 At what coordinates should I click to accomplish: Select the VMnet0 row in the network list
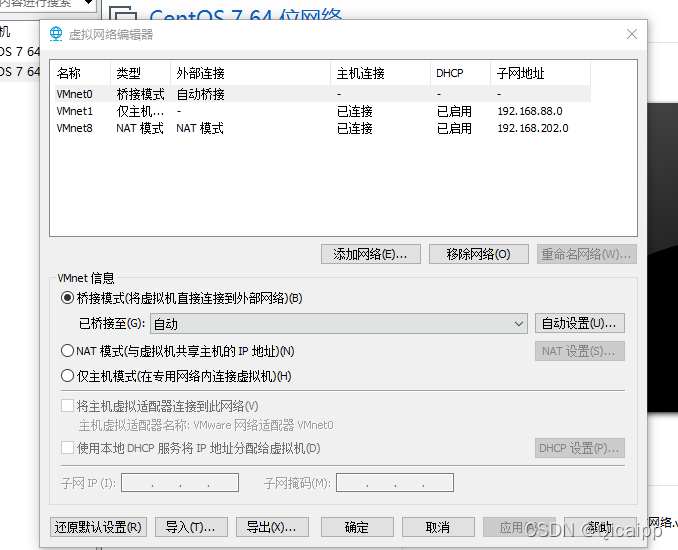pos(320,94)
